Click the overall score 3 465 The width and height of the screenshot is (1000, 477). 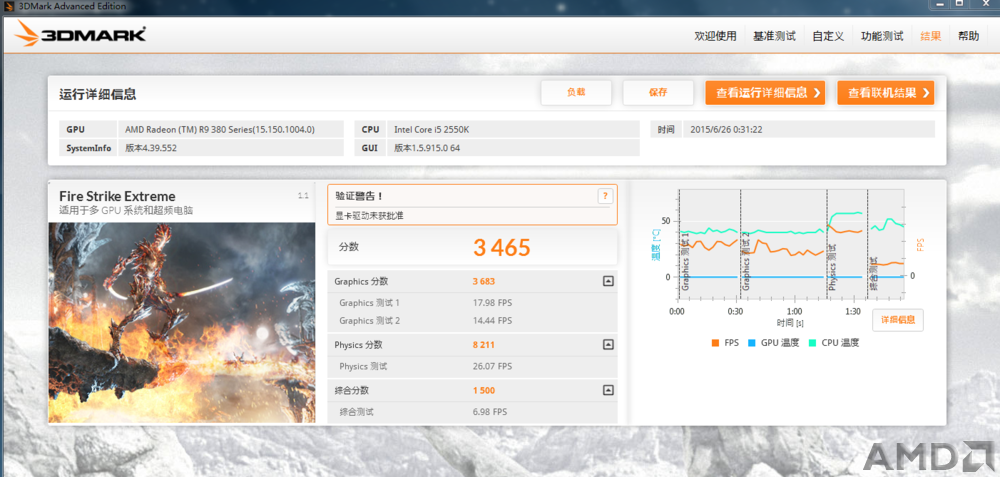click(x=501, y=247)
